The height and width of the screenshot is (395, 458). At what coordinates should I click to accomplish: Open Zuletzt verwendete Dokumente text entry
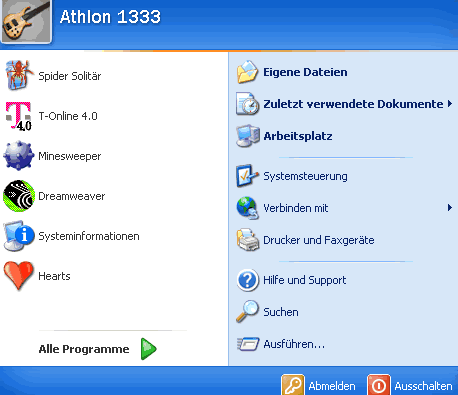(353, 104)
